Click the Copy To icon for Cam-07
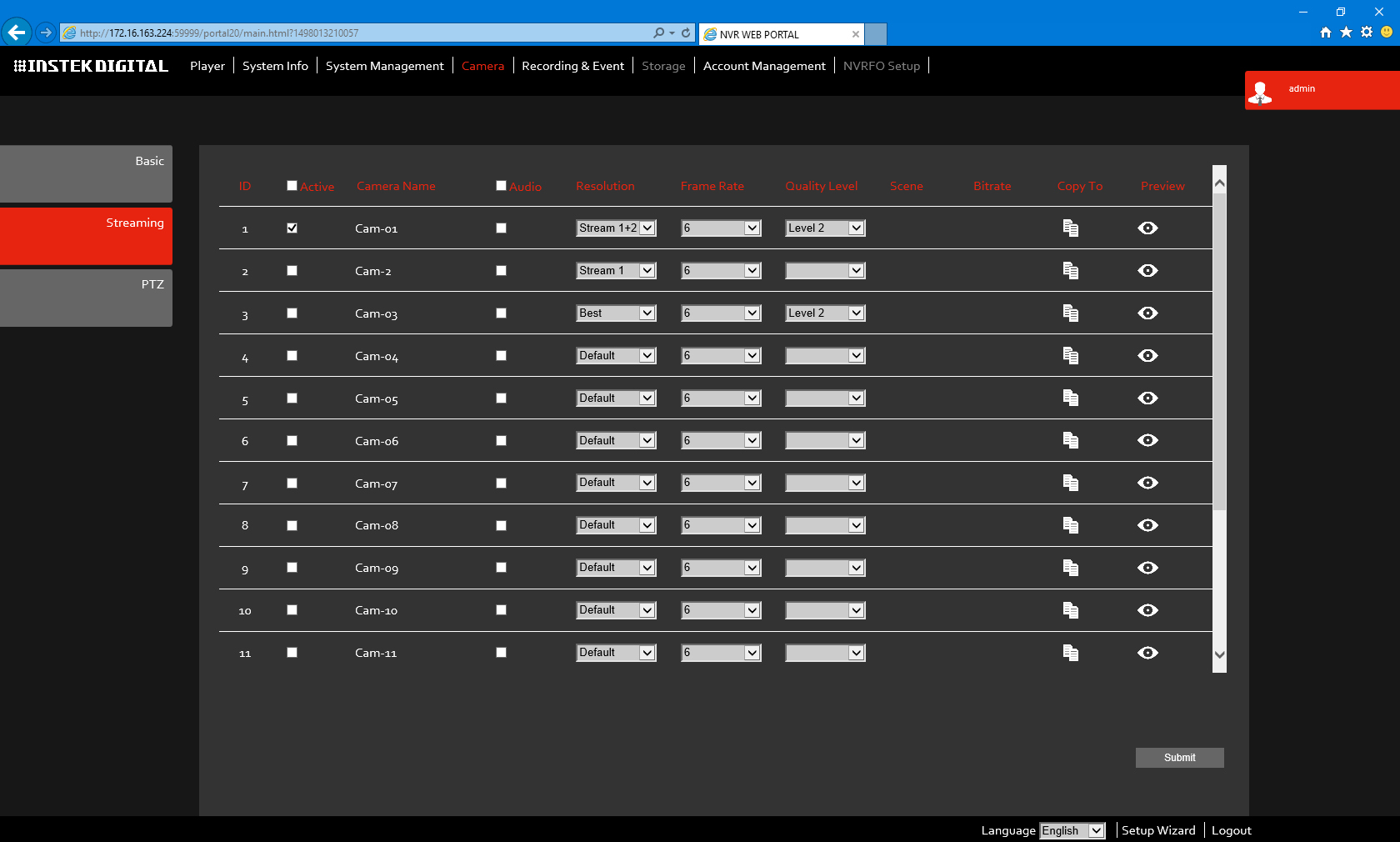The image size is (1400, 842). click(x=1071, y=483)
